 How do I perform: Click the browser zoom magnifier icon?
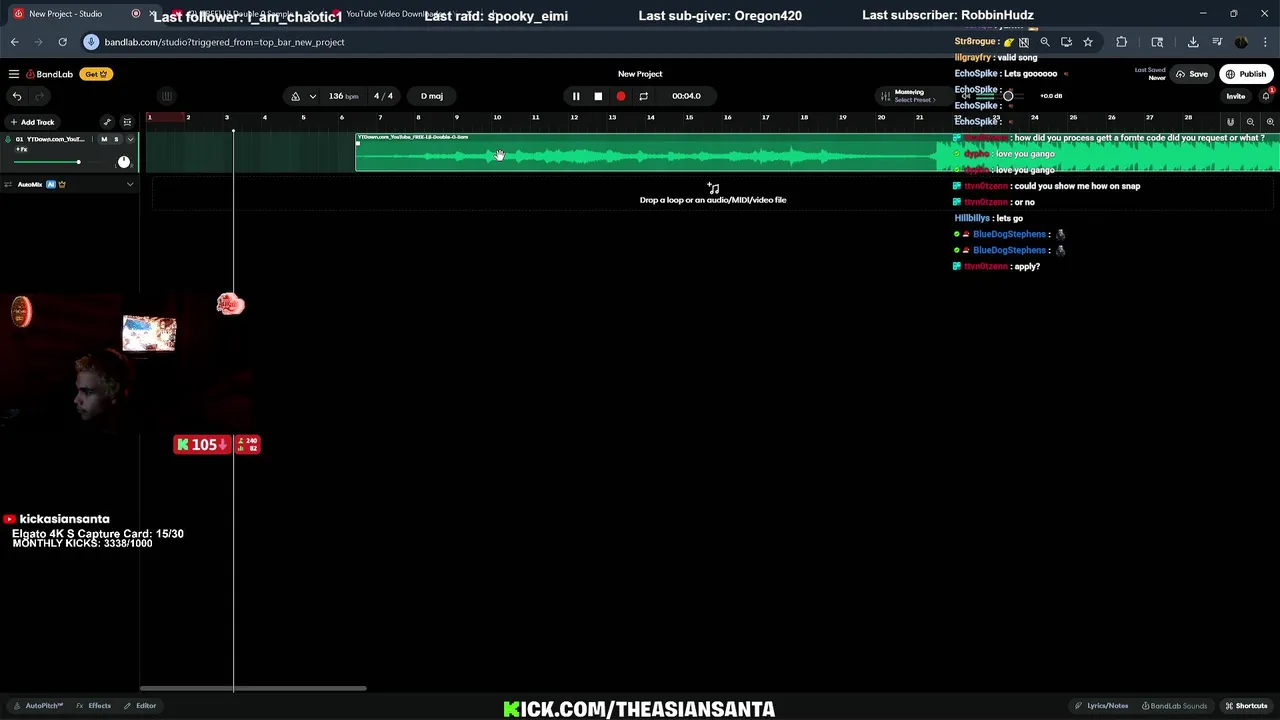(1045, 42)
